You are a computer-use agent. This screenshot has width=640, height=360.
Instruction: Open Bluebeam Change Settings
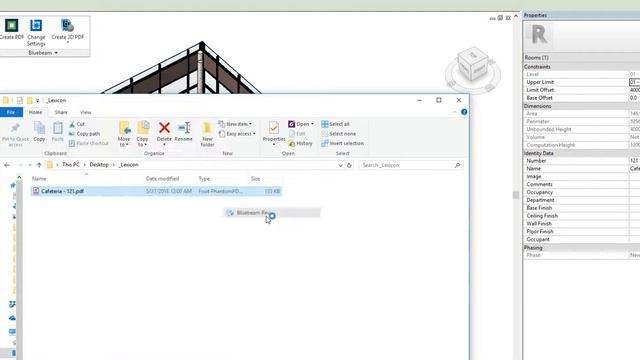[36, 33]
